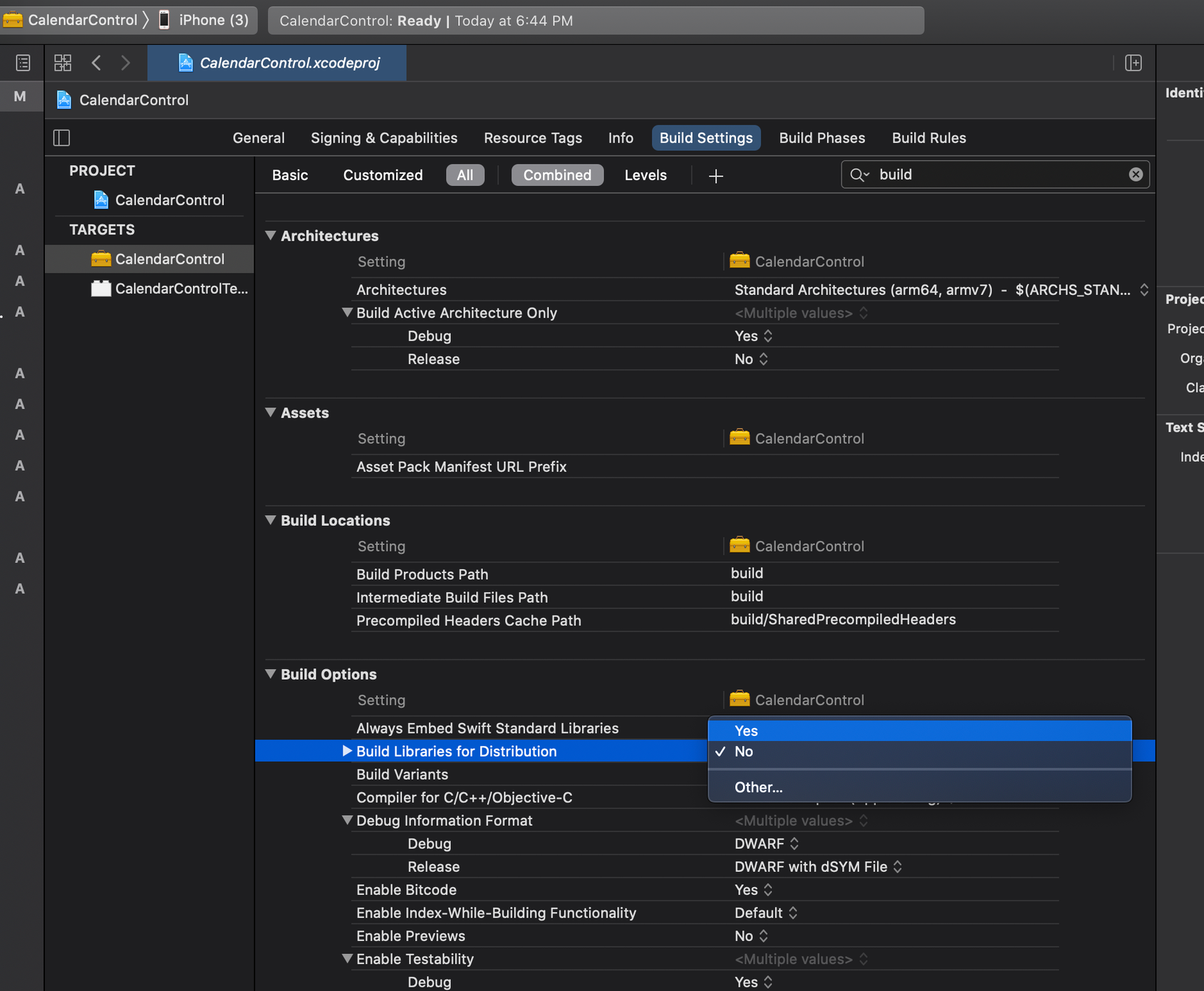Click the M status marker in navigator
1204x991 pixels.
pyautogui.click(x=20, y=96)
